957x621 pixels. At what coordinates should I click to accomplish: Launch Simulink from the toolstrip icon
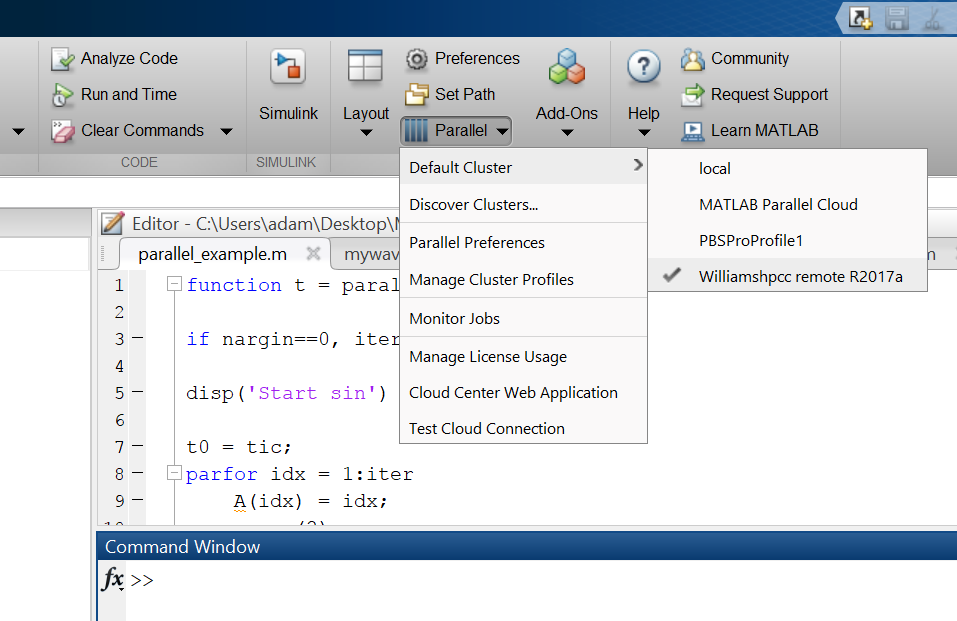[x=288, y=67]
